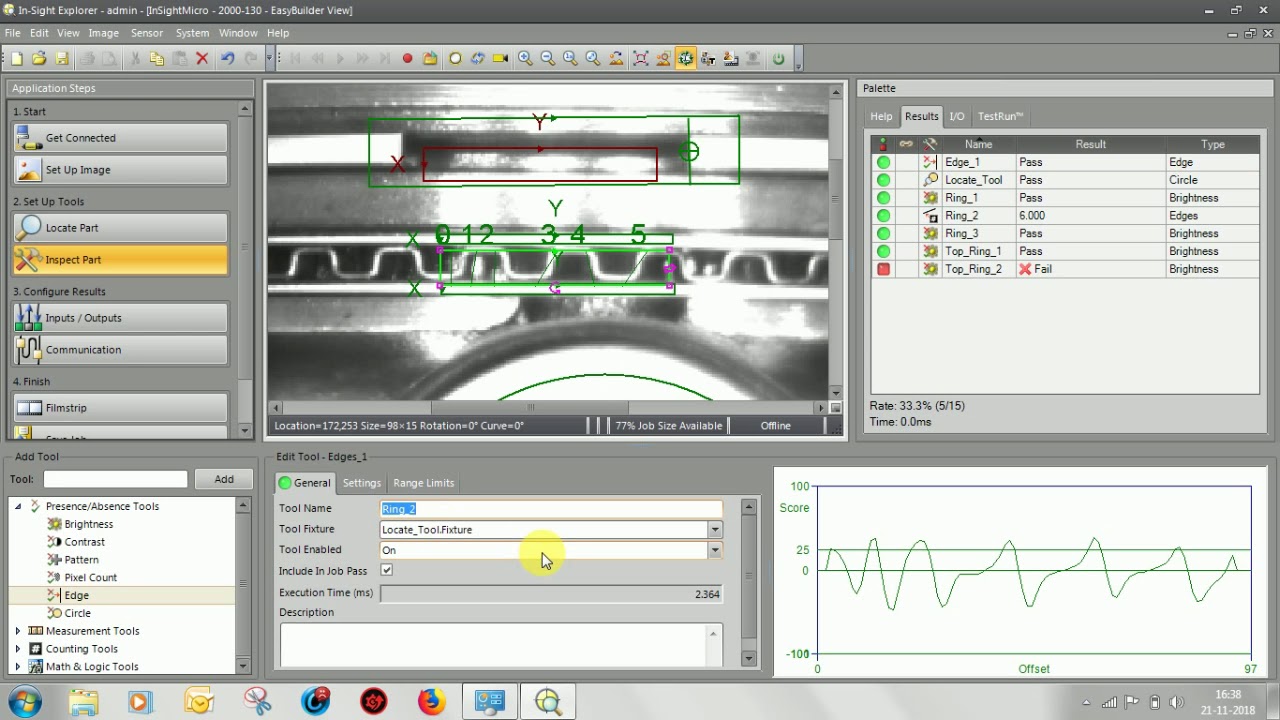Sort results by the Name column header
This screenshot has width=1280, height=720.
[x=979, y=144]
